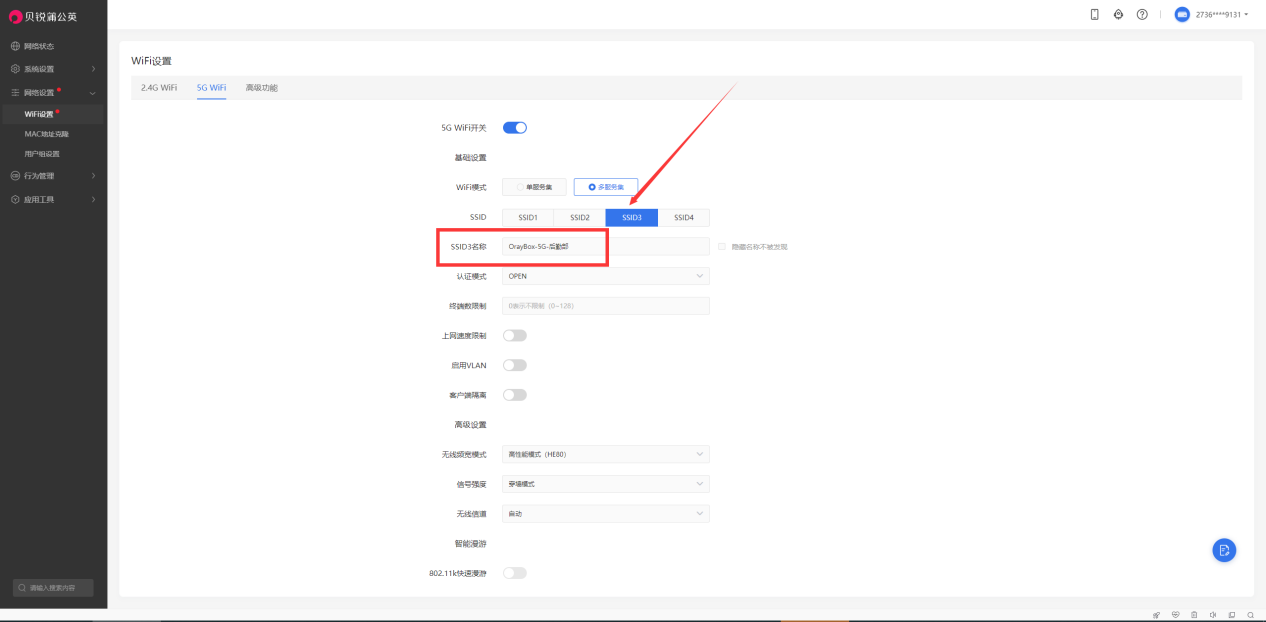This screenshot has height=622, width=1266.
Task: Click the trash icon in bottom bar
Action: tap(1194, 615)
